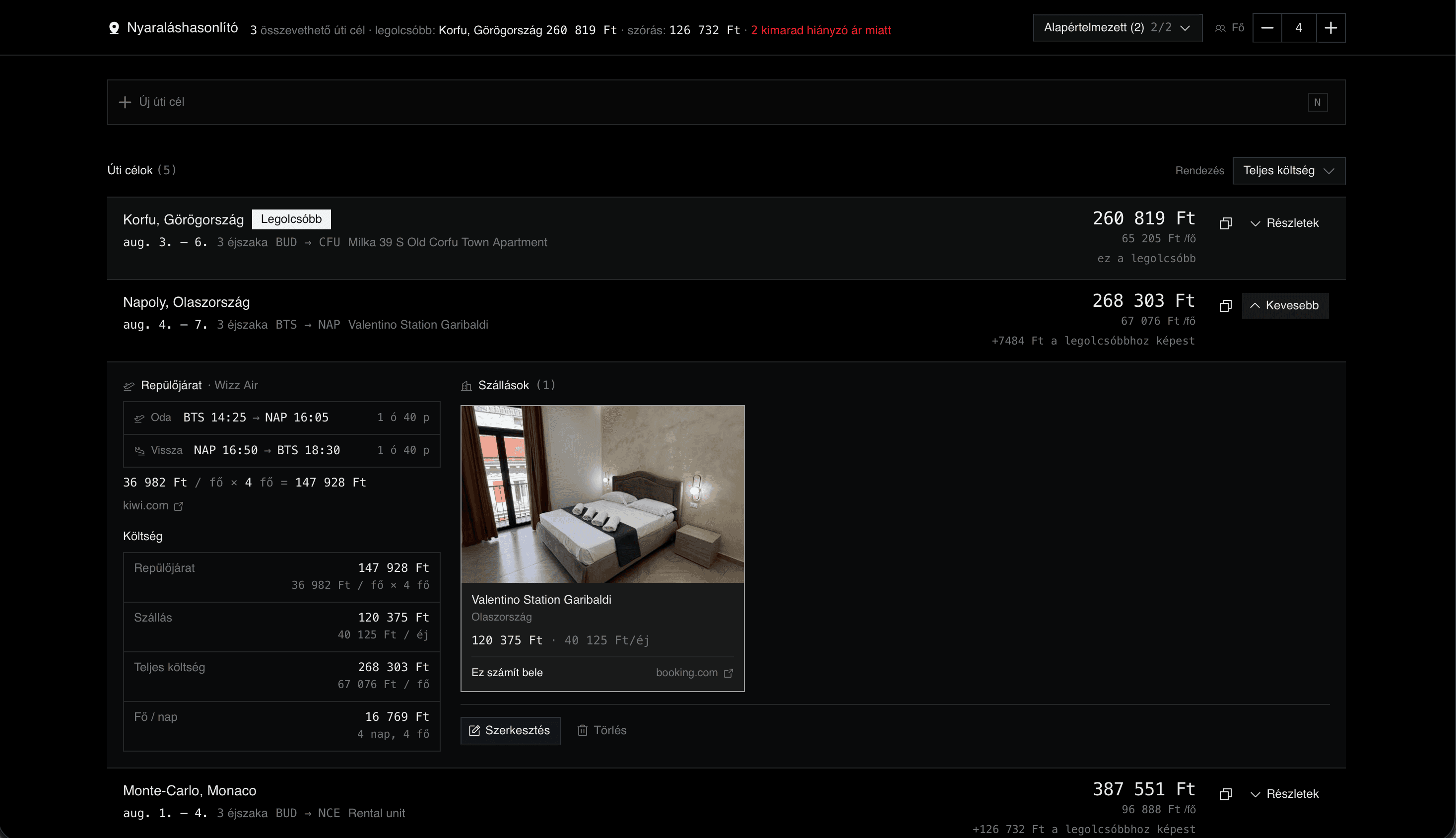Screen dimensions: 1456x838
Task: Click the Fő / nap row 16 769 Ft
Action: (x=282, y=726)
